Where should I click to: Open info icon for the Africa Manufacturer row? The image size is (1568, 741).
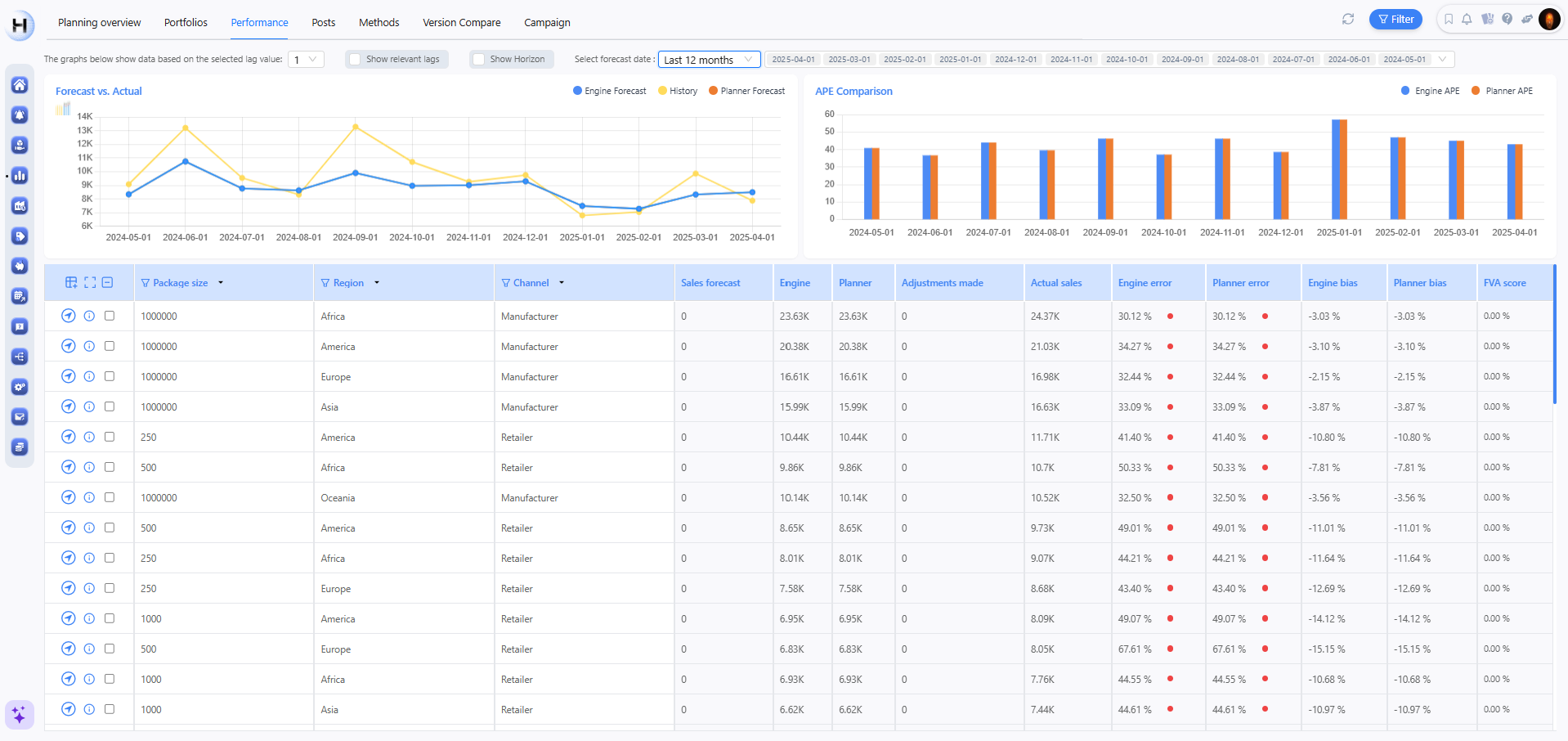coord(89,316)
